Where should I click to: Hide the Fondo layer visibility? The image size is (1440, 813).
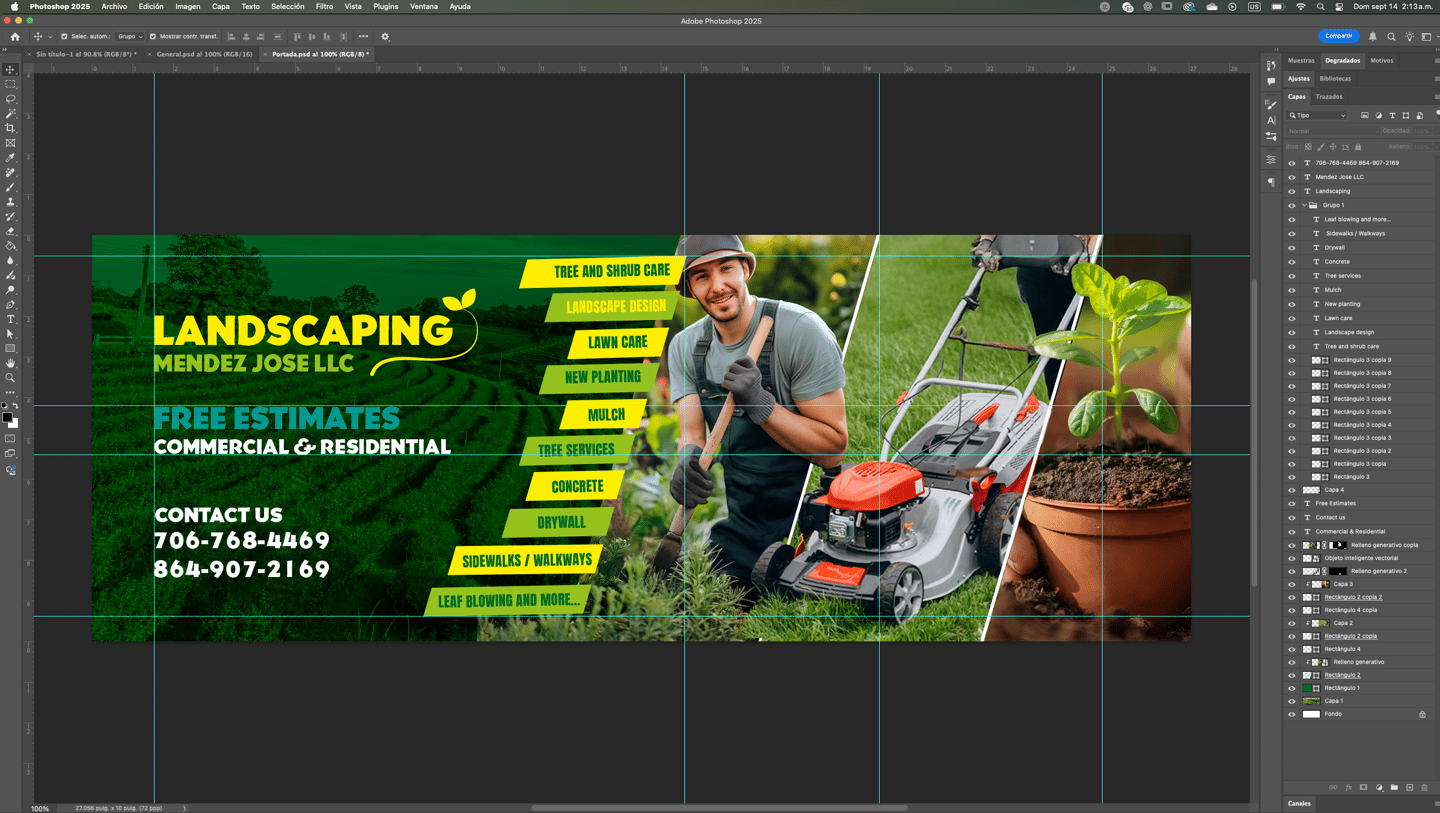pyautogui.click(x=1291, y=714)
